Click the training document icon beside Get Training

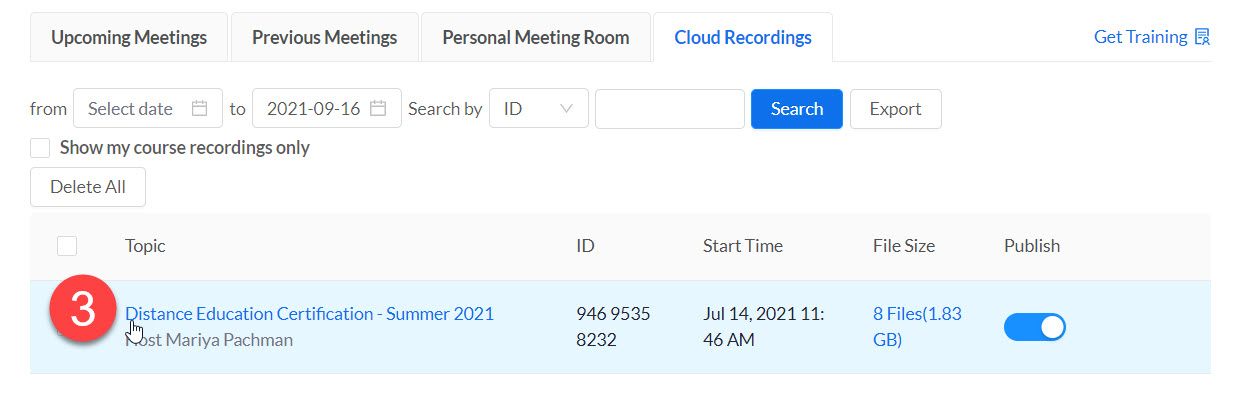[x=1202, y=37]
